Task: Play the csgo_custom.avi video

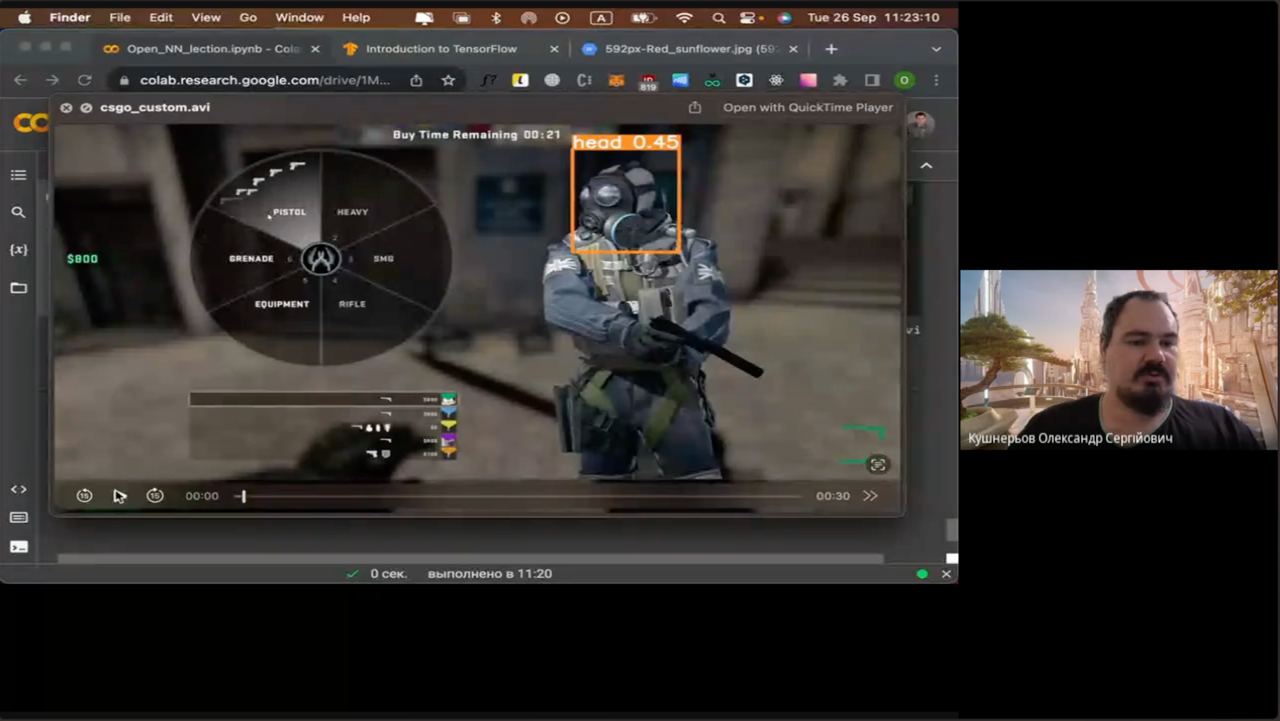Action: tap(119, 495)
